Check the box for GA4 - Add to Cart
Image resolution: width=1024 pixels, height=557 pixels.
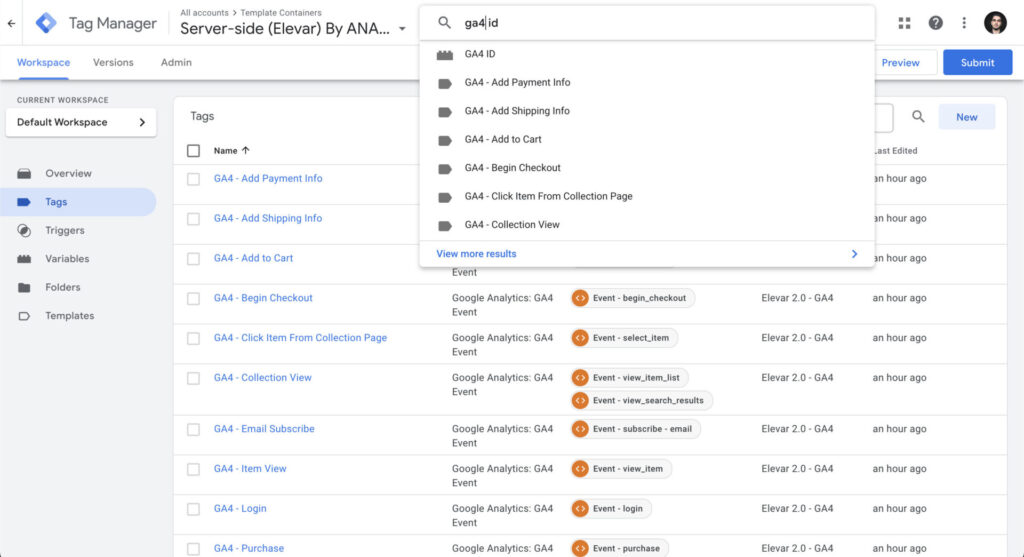(x=194, y=258)
